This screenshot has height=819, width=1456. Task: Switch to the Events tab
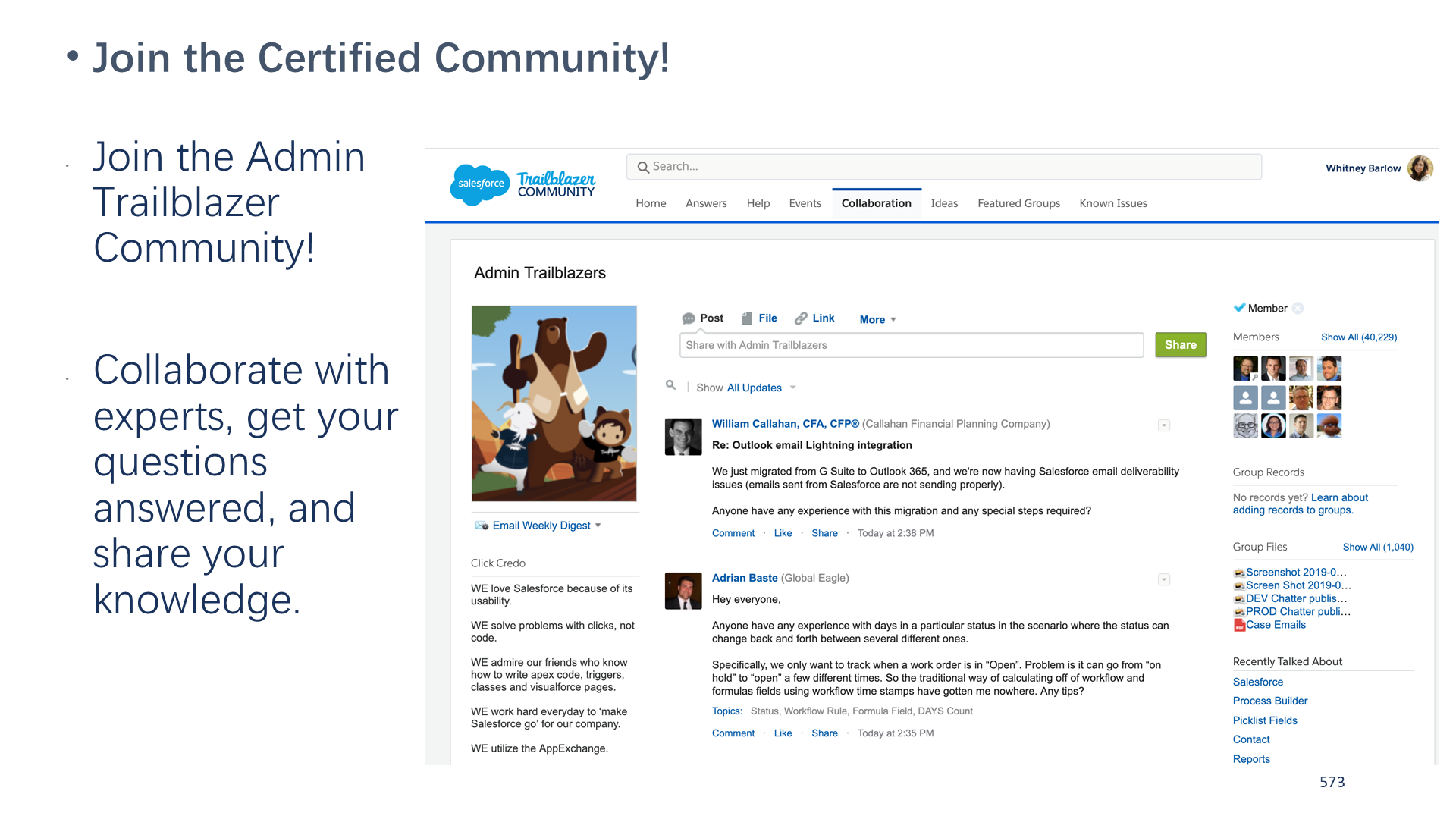click(805, 203)
